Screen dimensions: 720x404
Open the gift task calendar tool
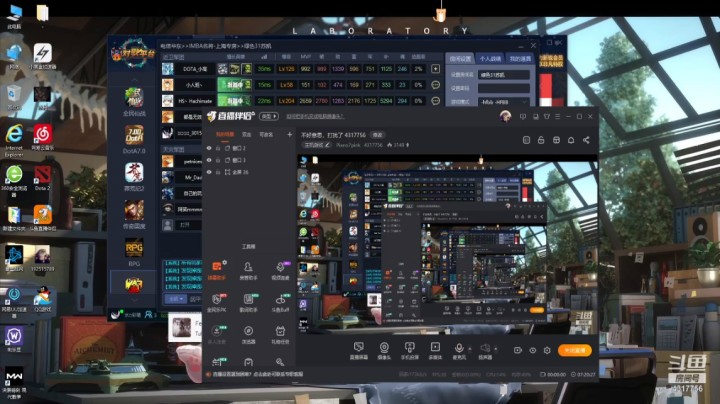coord(280,334)
